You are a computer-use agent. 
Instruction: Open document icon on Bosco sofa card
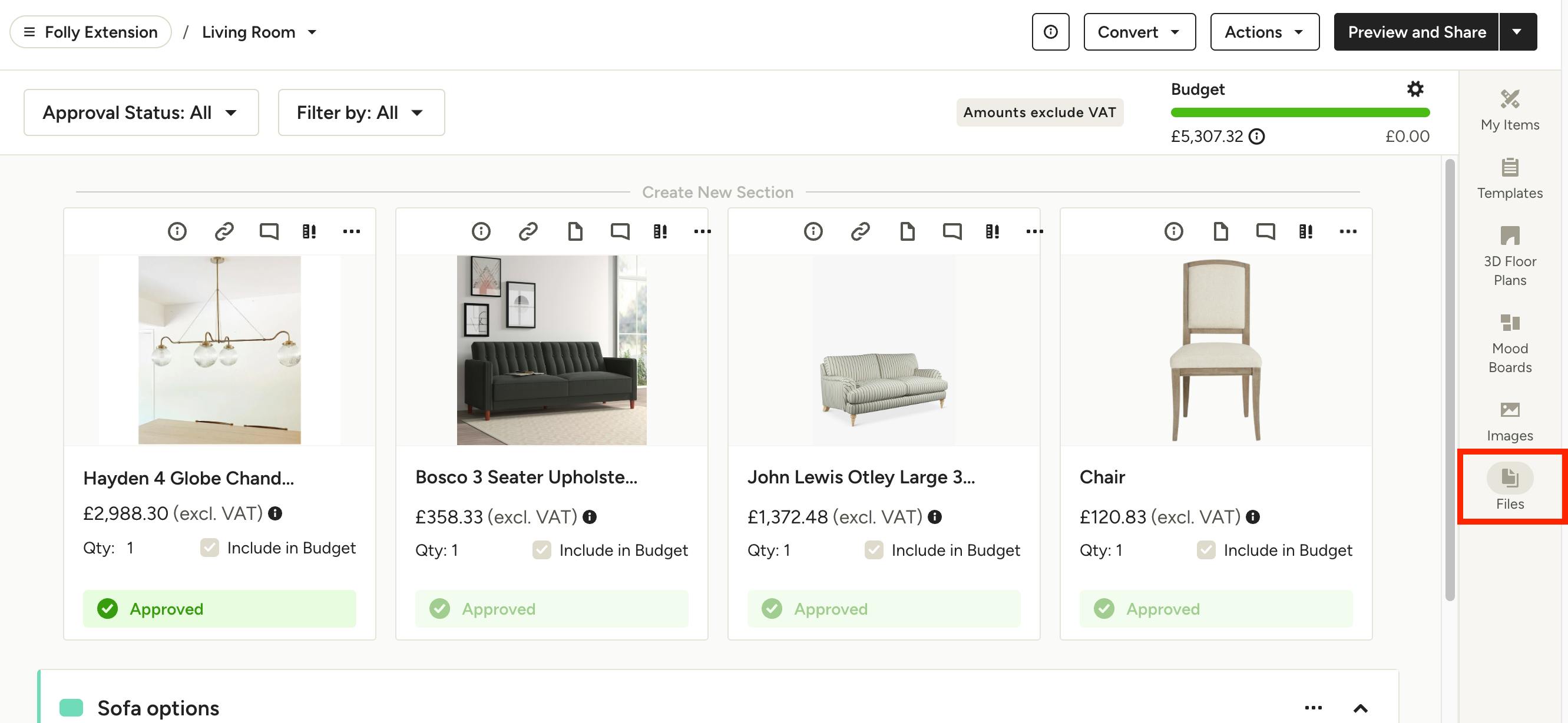(575, 231)
